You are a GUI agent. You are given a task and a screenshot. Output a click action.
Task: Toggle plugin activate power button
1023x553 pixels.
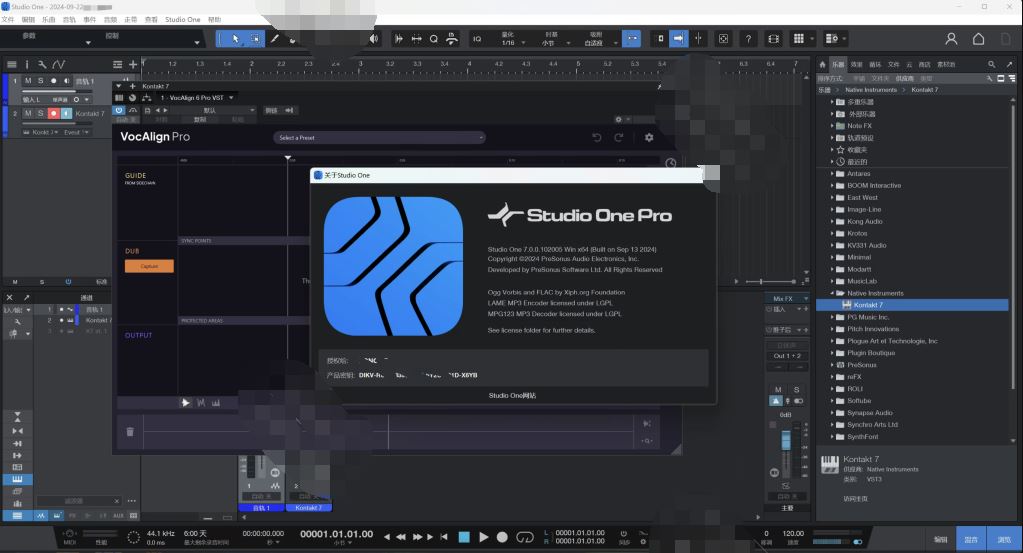click(x=119, y=110)
